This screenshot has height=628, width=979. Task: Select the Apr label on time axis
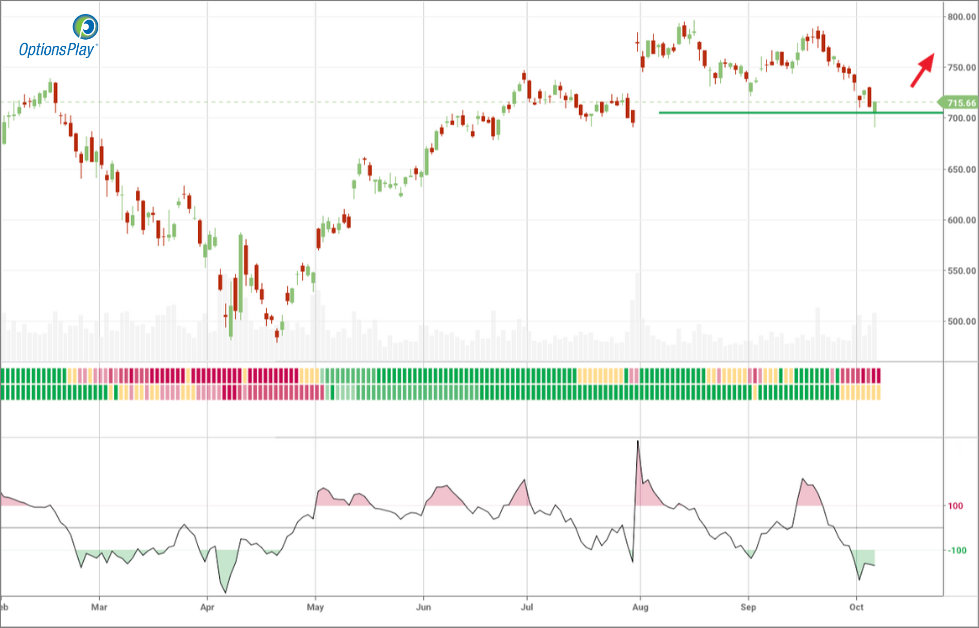pos(206,606)
